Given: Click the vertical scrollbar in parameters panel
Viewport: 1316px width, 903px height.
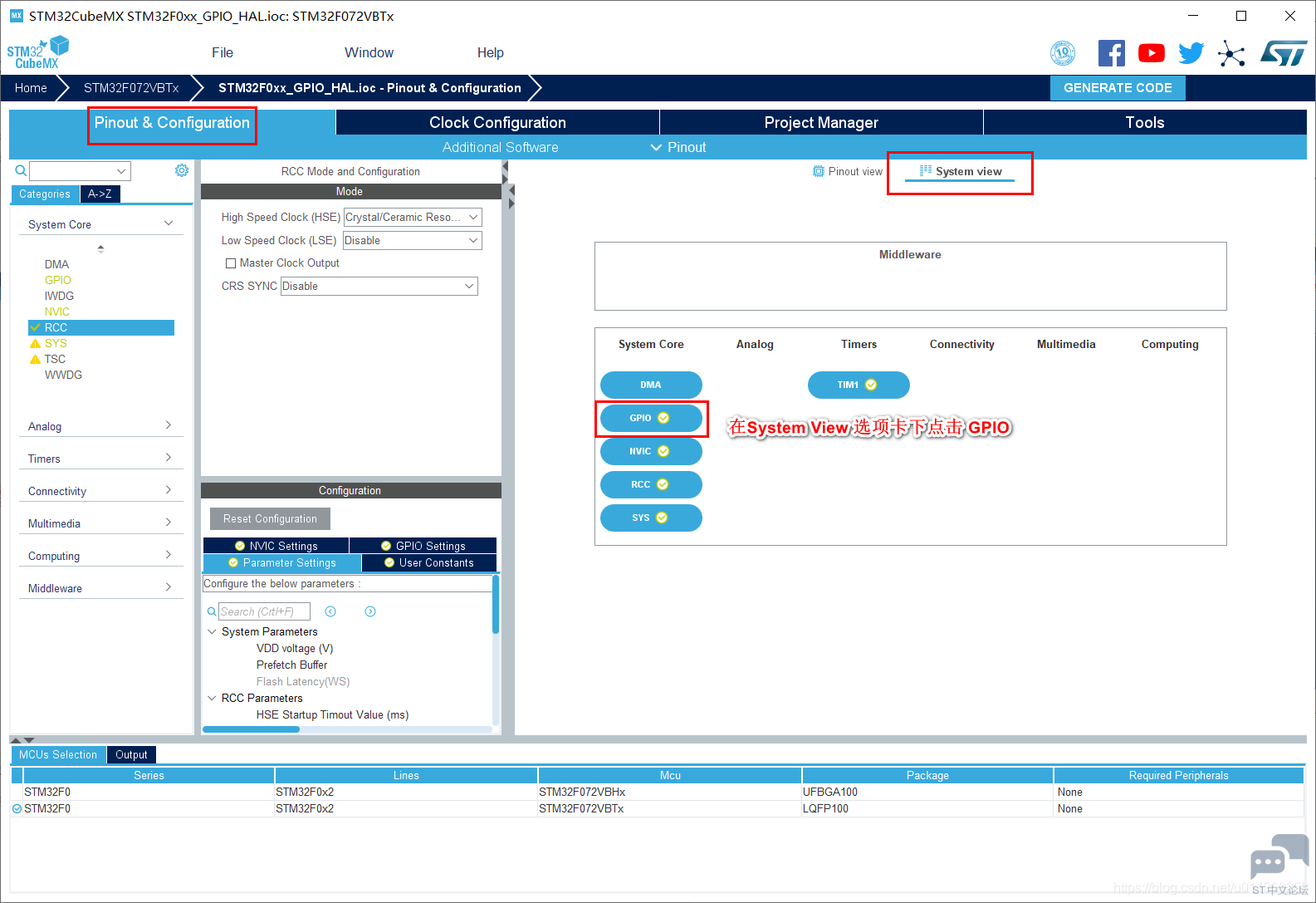Looking at the screenshot, I should pos(496,605).
